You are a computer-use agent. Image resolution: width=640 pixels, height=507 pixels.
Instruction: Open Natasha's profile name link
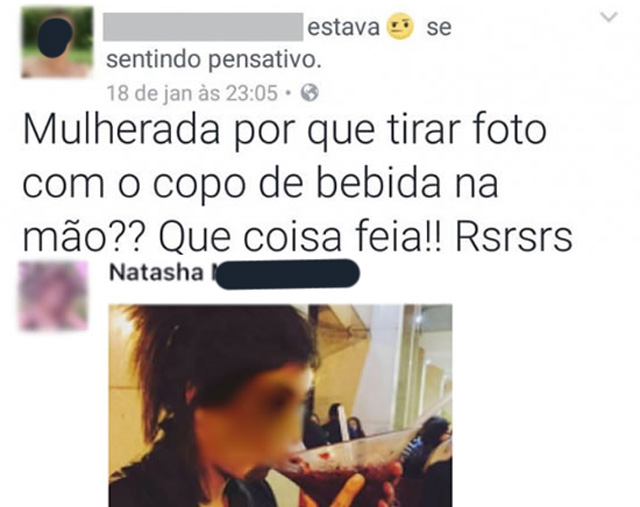coord(156,273)
